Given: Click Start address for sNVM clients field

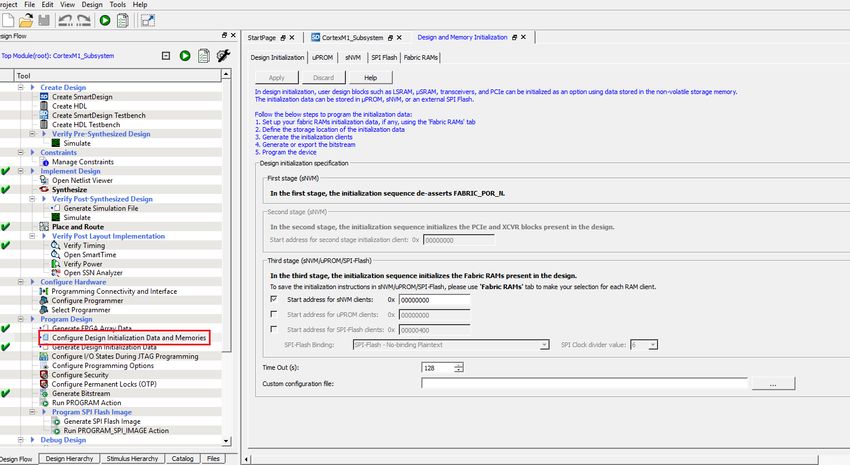Looking at the screenshot, I should point(434,300).
